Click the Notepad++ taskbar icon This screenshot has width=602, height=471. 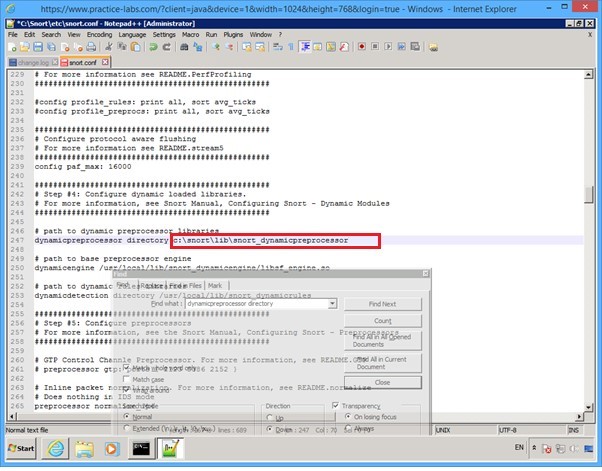[170, 448]
